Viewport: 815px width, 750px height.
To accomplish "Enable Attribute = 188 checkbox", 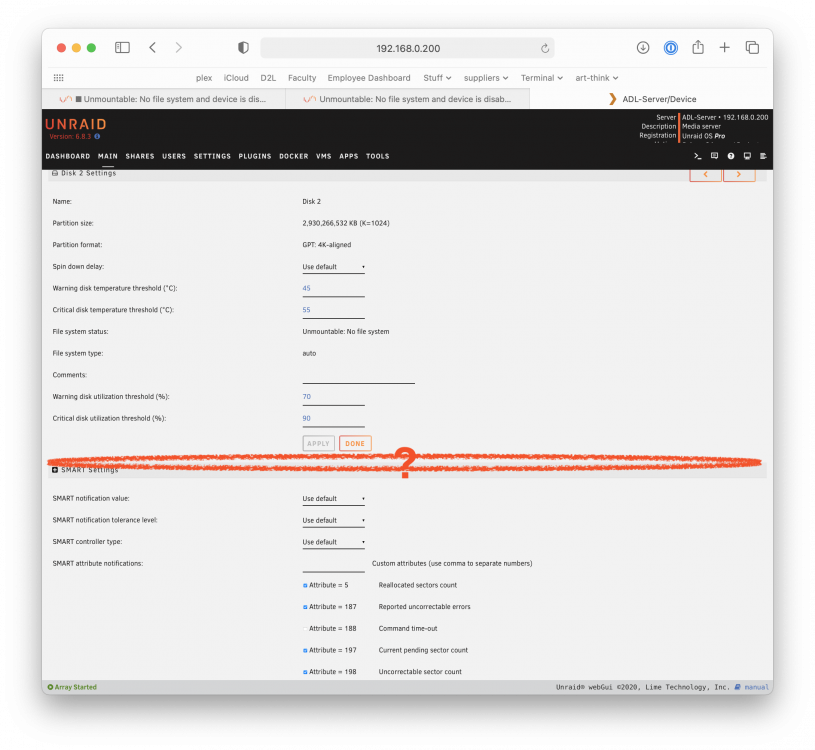I will coord(305,628).
